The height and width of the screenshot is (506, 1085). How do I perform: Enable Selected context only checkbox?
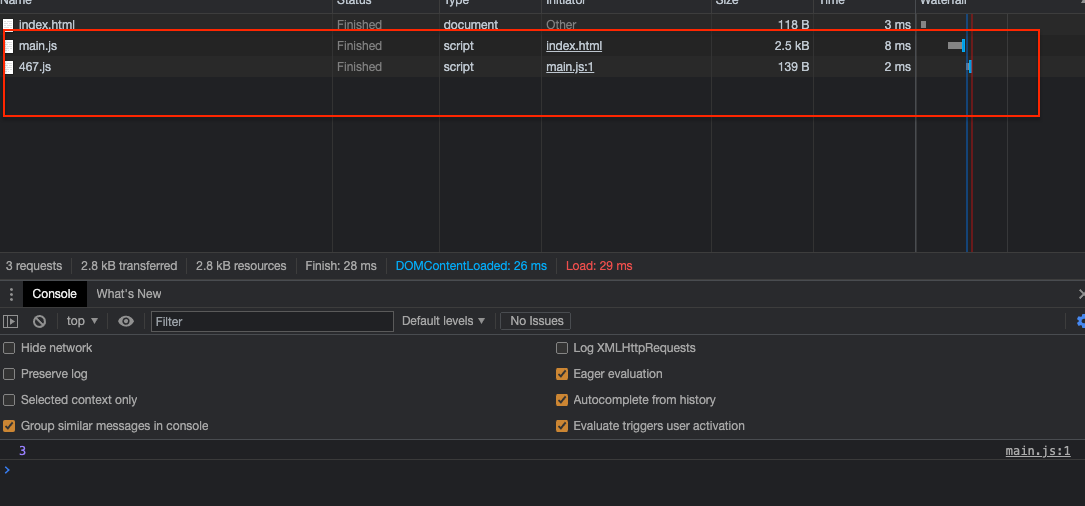pyautogui.click(x=9, y=400)
